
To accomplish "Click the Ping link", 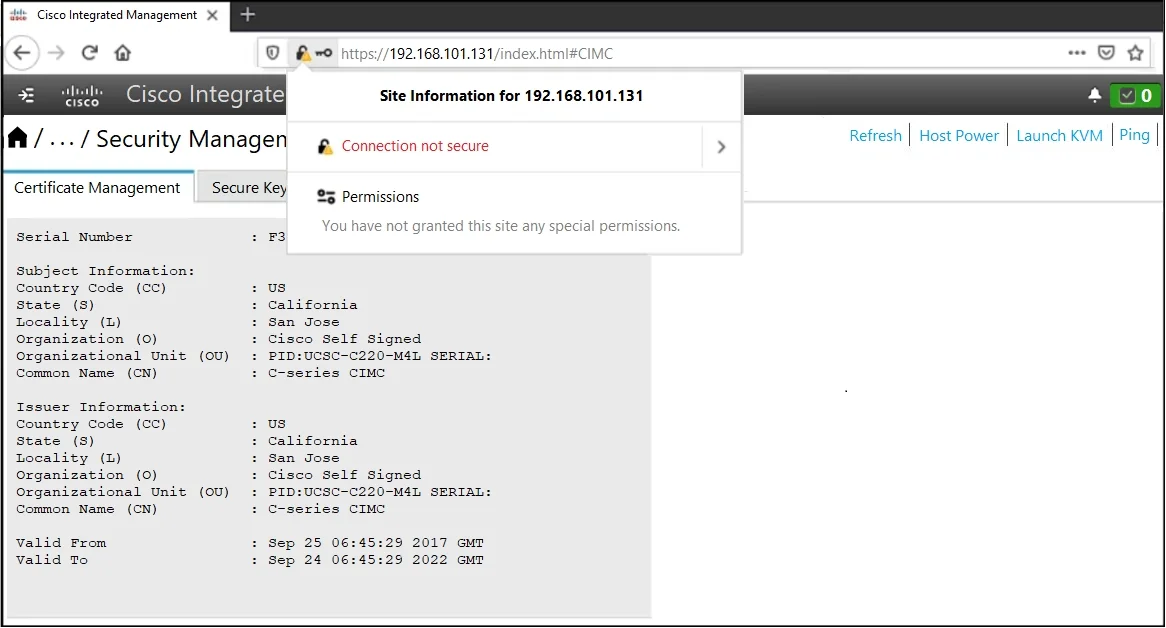I will pyautogui.click(x=1135, y=135).
